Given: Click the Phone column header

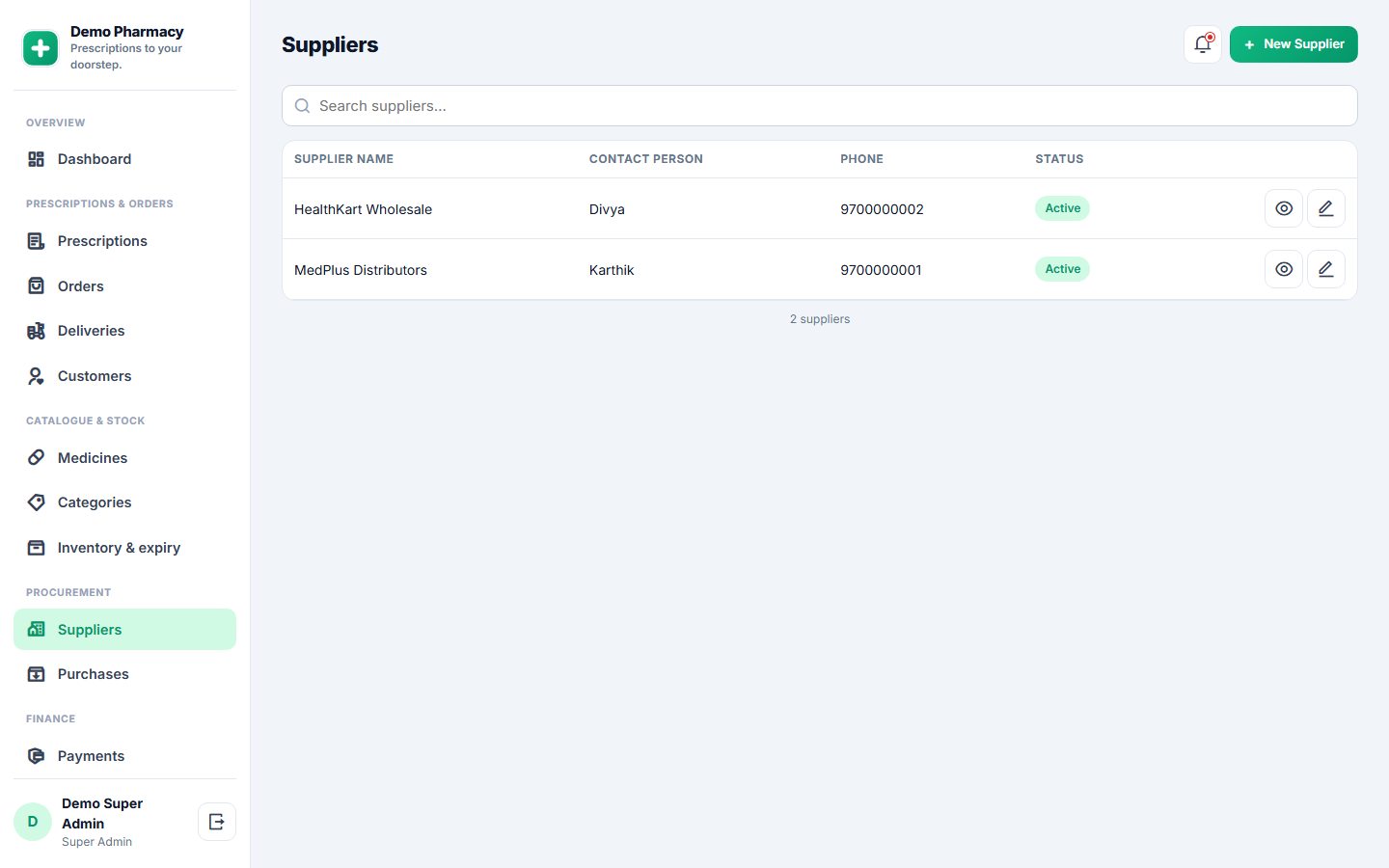Looking at the screenshot, I should (861, 159).
